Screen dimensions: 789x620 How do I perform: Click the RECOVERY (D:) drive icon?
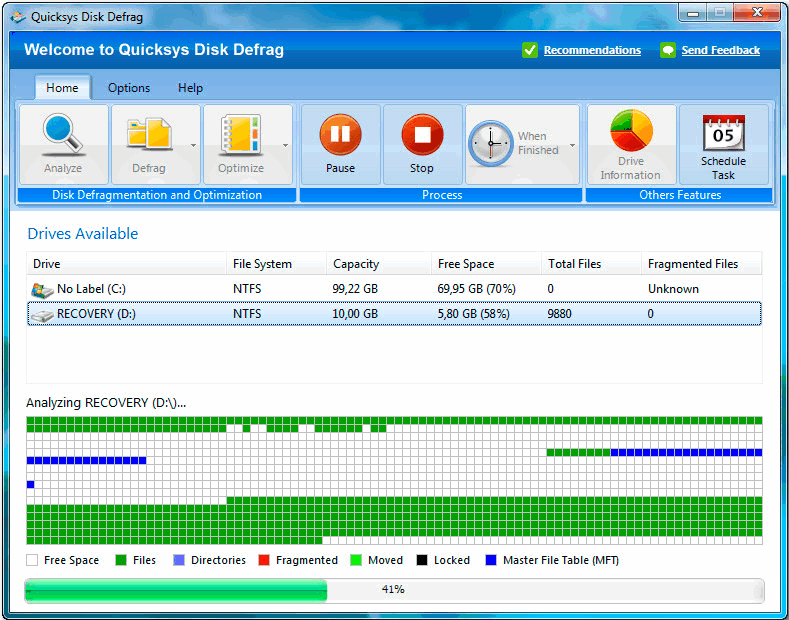[x=42, y=316]
